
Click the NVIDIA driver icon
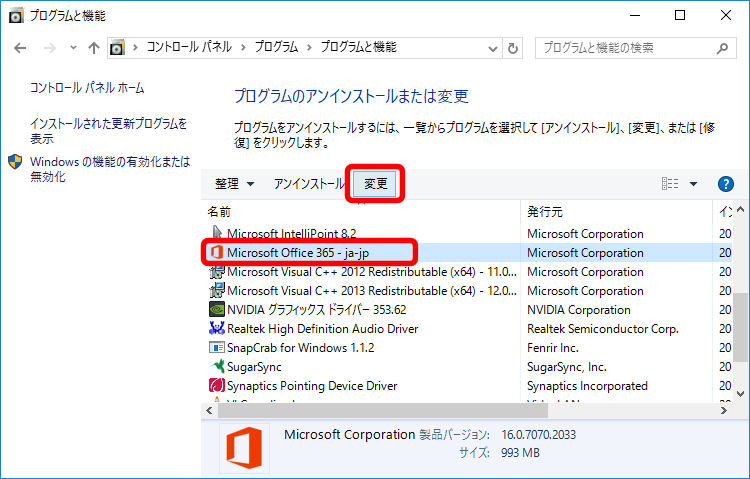[217, 309]
